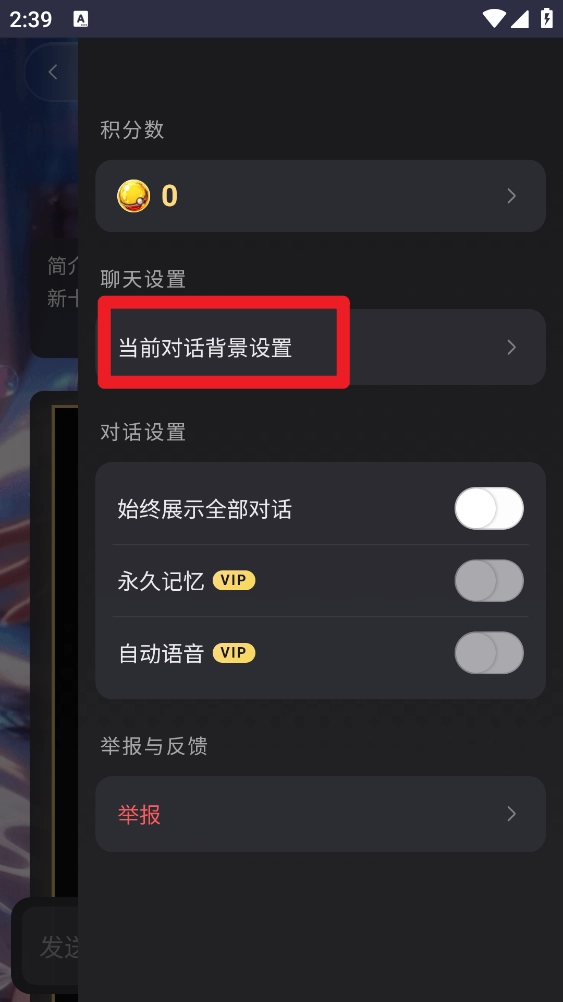This screenshot has width=563, height=1002.
Task: Tap the red 举报 link
Action: 139,814
